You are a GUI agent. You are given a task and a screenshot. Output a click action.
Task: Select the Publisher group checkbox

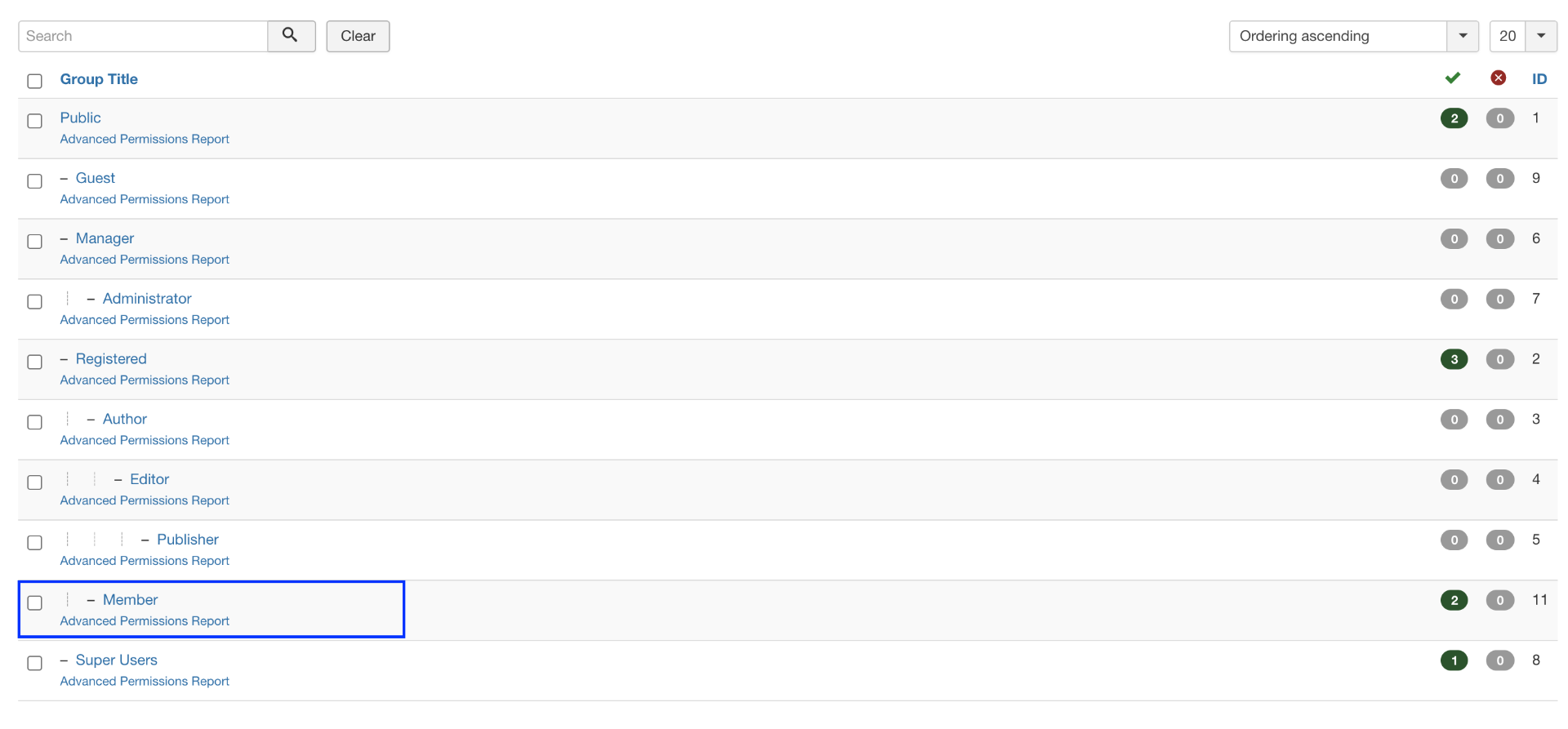[x=34, y=543]
